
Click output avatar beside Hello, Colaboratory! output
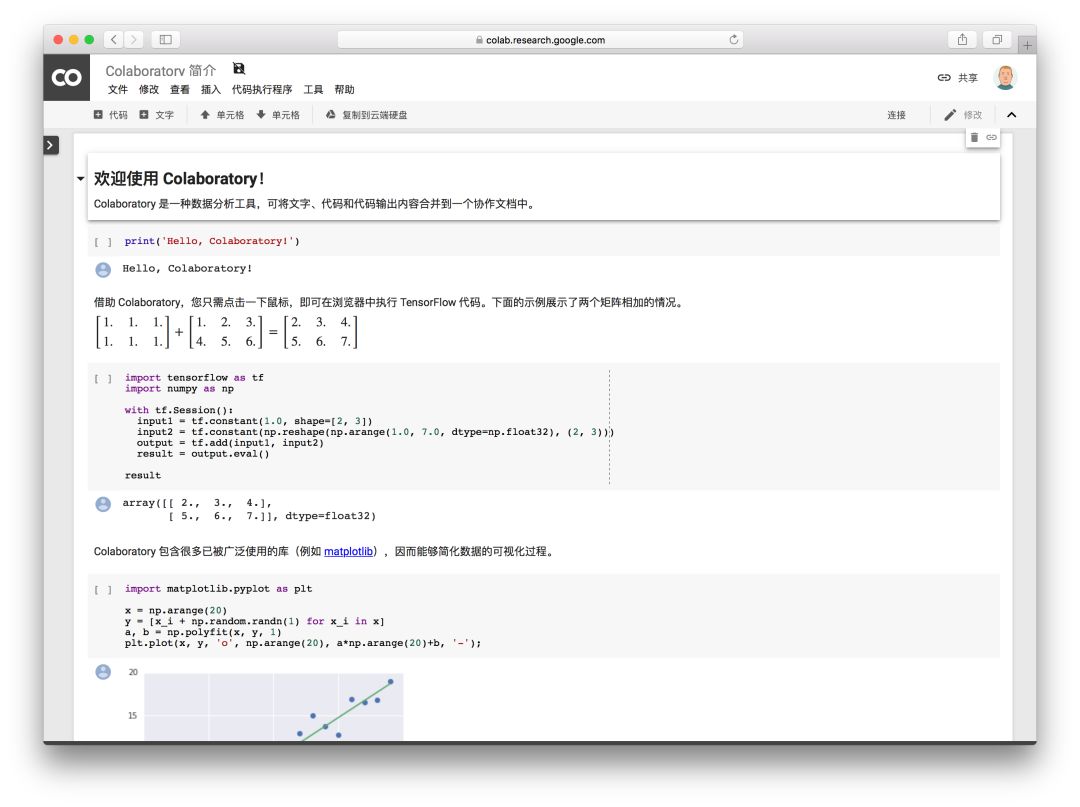pos(103,270)
